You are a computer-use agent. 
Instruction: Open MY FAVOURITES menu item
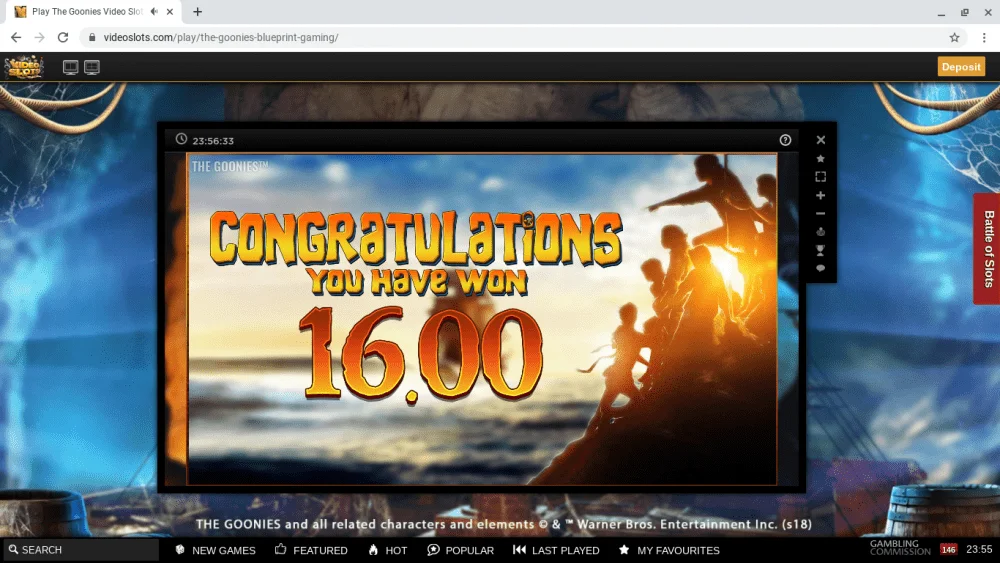tap(669, 550)
